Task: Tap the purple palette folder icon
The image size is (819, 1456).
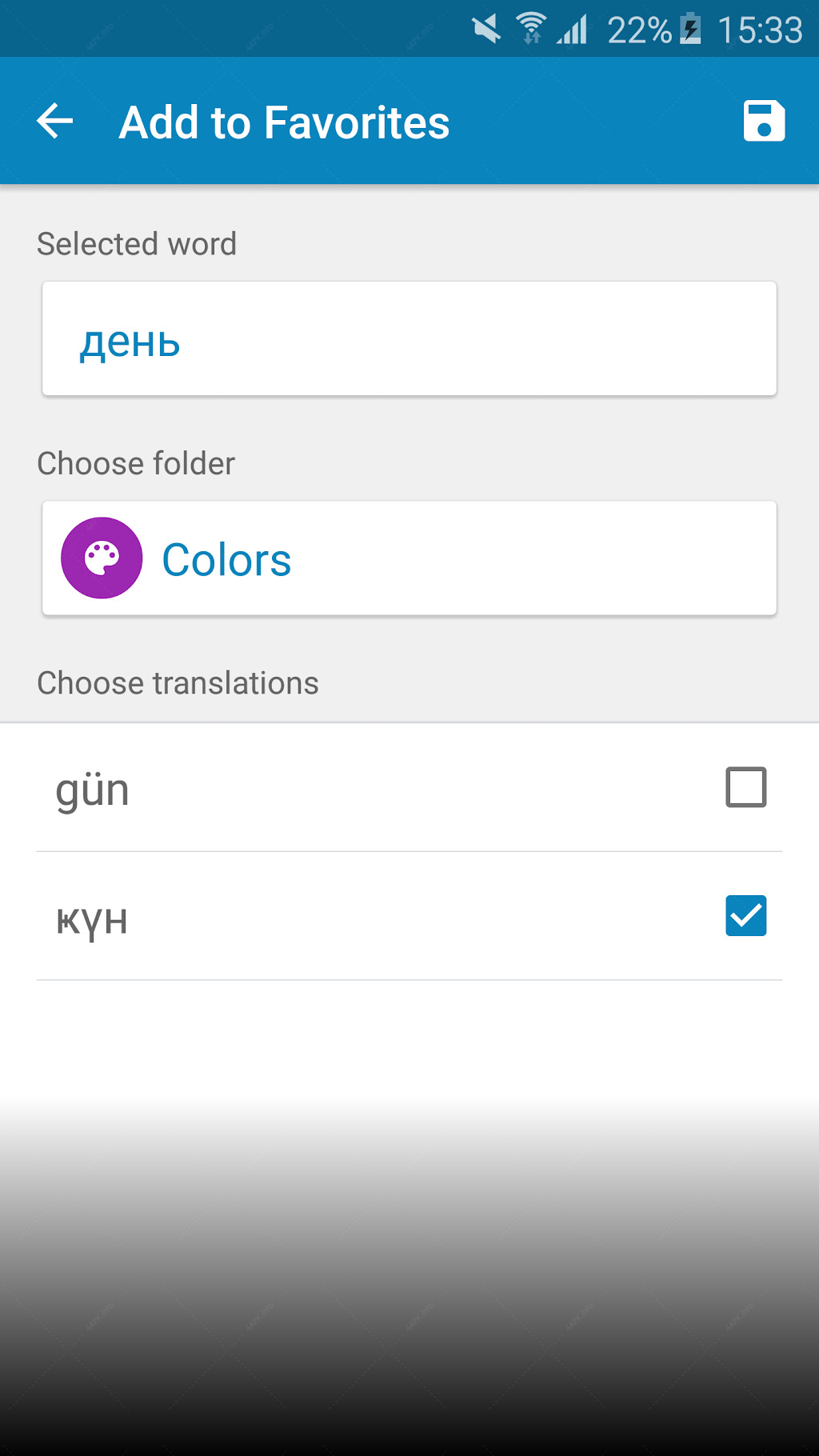Action: coord(102,558)
